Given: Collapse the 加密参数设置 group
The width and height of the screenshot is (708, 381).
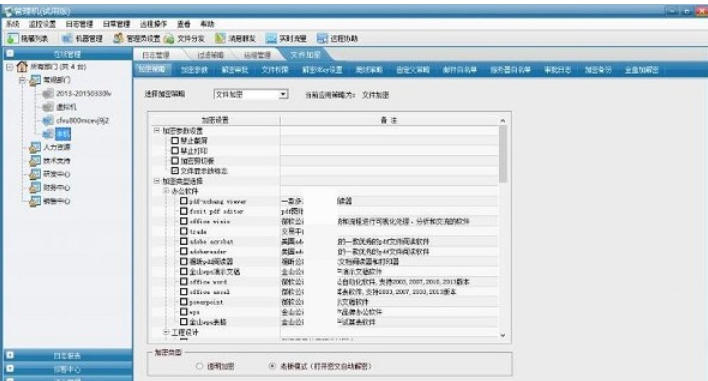Looking at the screenshot, I should pos(157,130).
